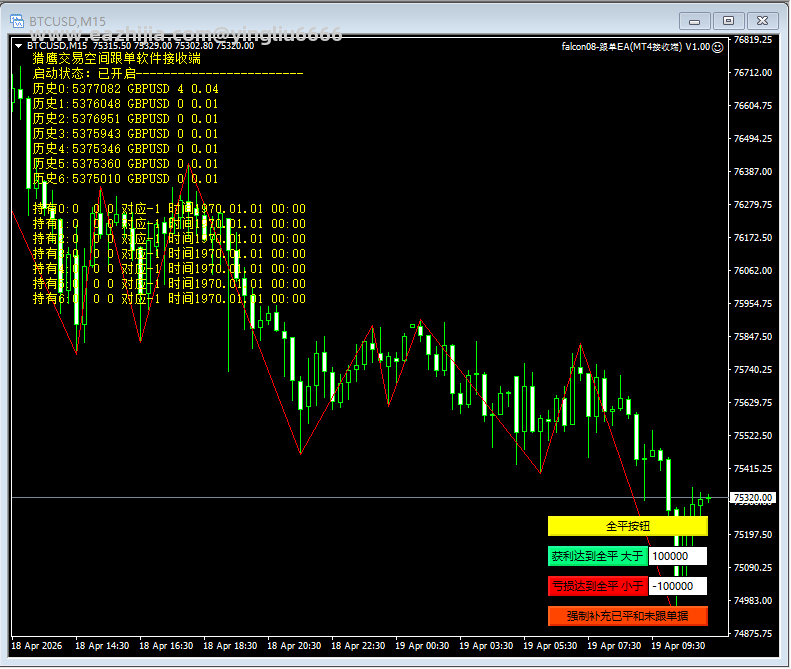Image resolution: width=791 pixels, height=669 pixels.
Task: Click the current price label 75320.00
Action: click(752, 498)
